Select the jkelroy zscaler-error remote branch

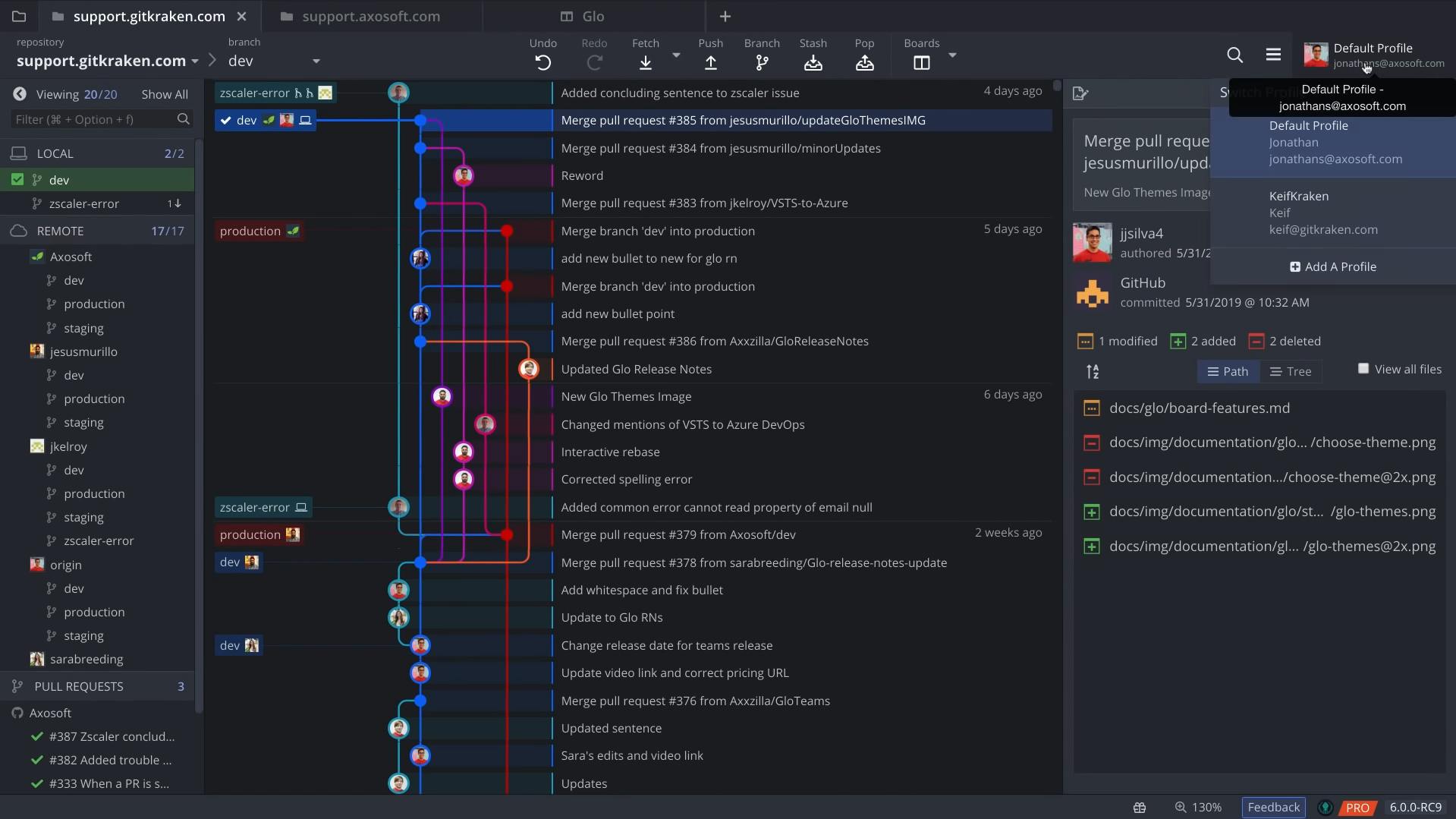[x=99, y=540]
